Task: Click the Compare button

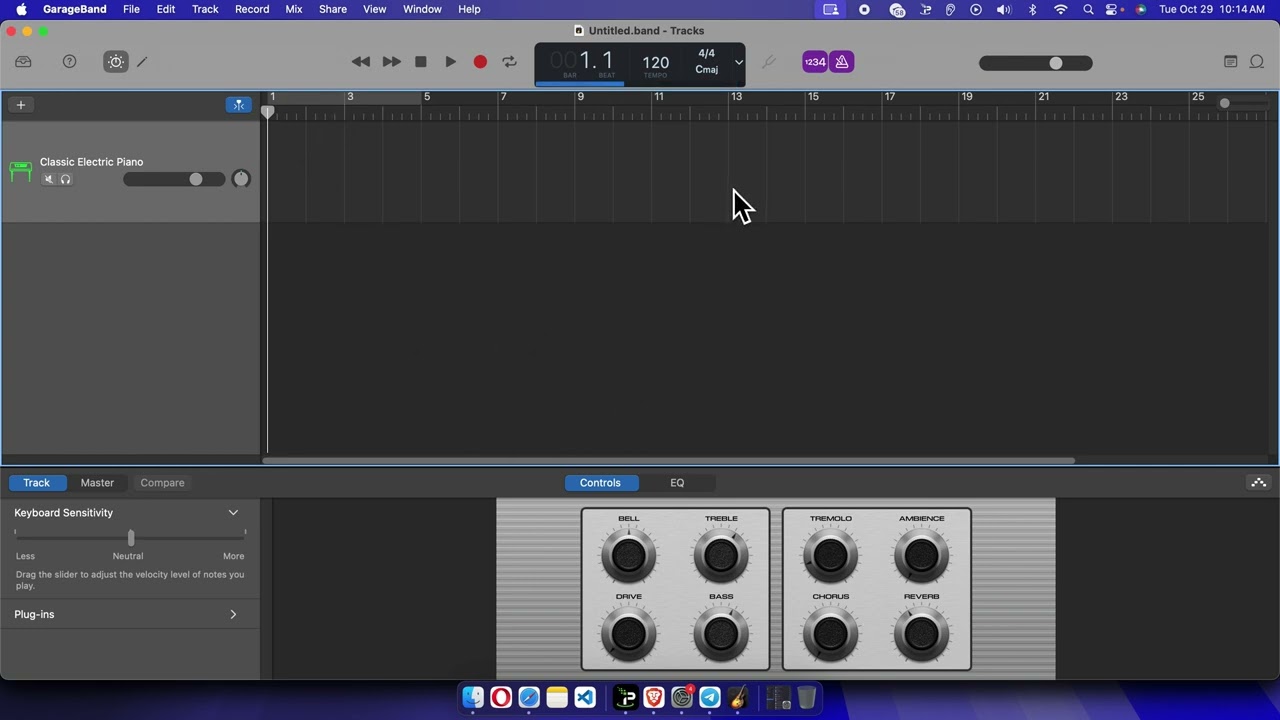Action: pyautogui.click(x=162, y=483)
